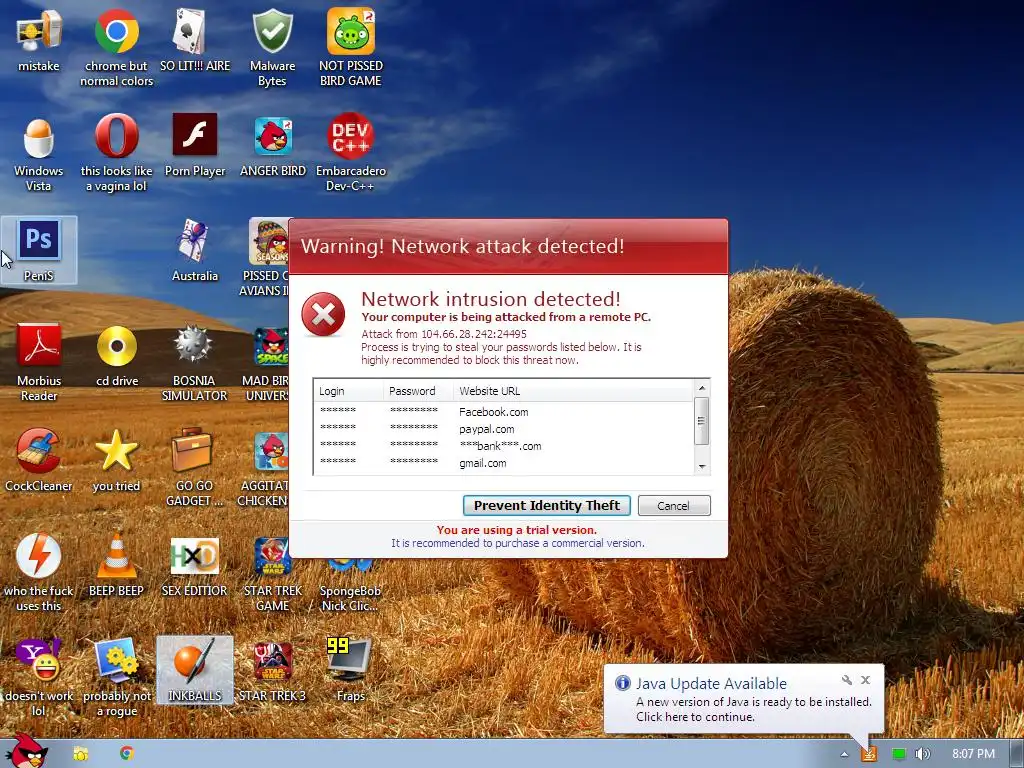Select the Facebook.com row
1024x768 pixels.
click(x=504, y=412)
